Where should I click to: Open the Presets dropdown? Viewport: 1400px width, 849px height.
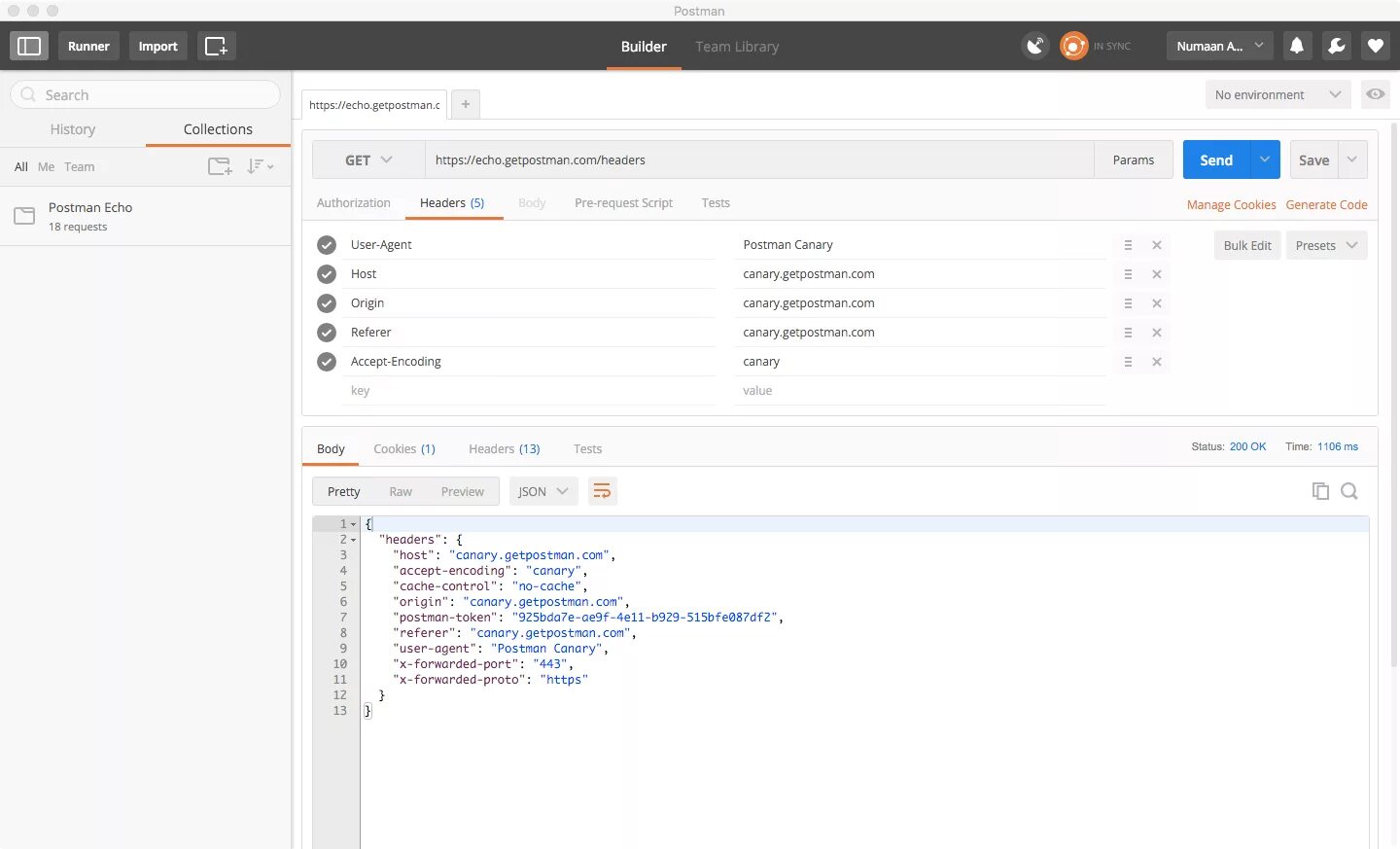point(1327,245)
